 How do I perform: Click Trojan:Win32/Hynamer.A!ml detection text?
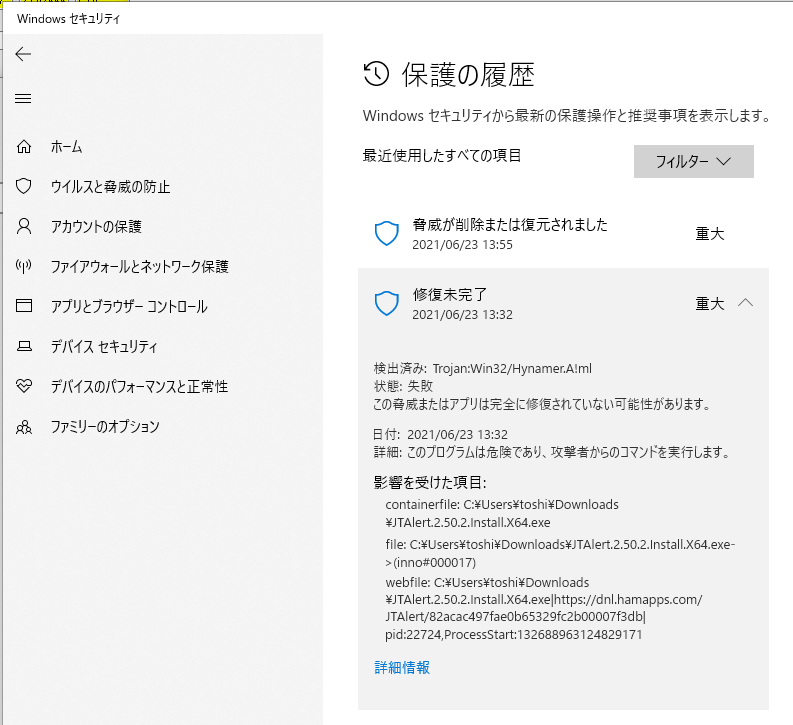(x=512, y=369)
